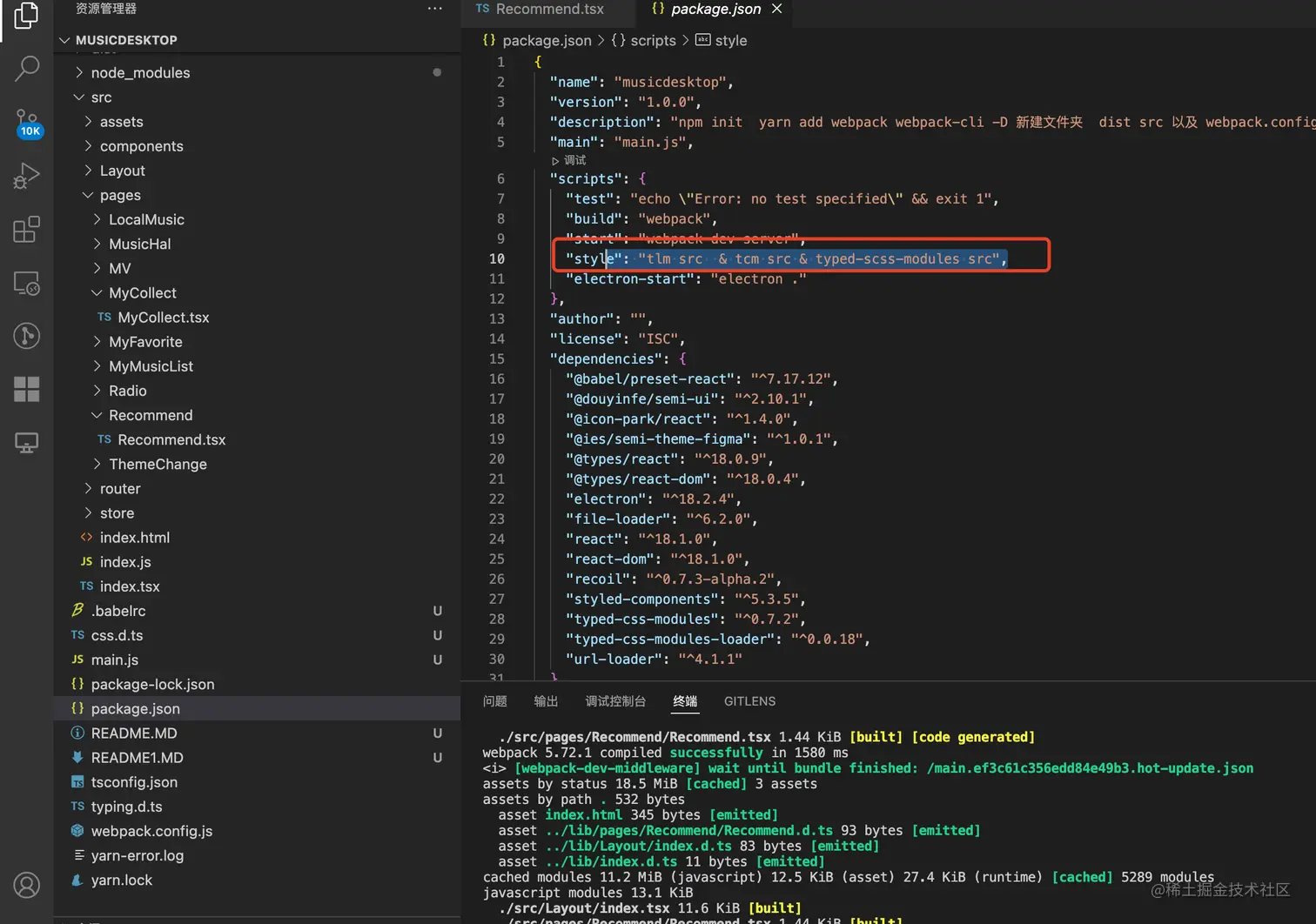Open README1.MD file
The height and width of the screenshot is (924, 1316).
pos(257,758)
